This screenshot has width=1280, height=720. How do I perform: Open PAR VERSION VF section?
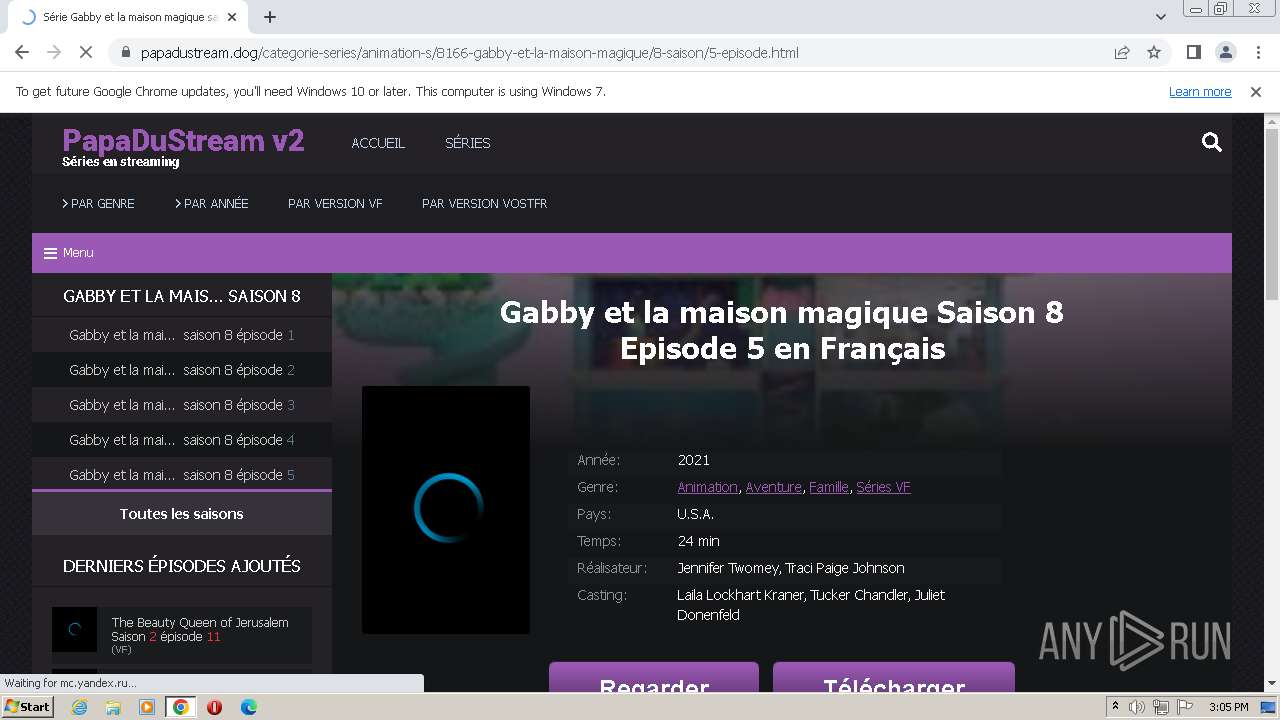point(335,203)
